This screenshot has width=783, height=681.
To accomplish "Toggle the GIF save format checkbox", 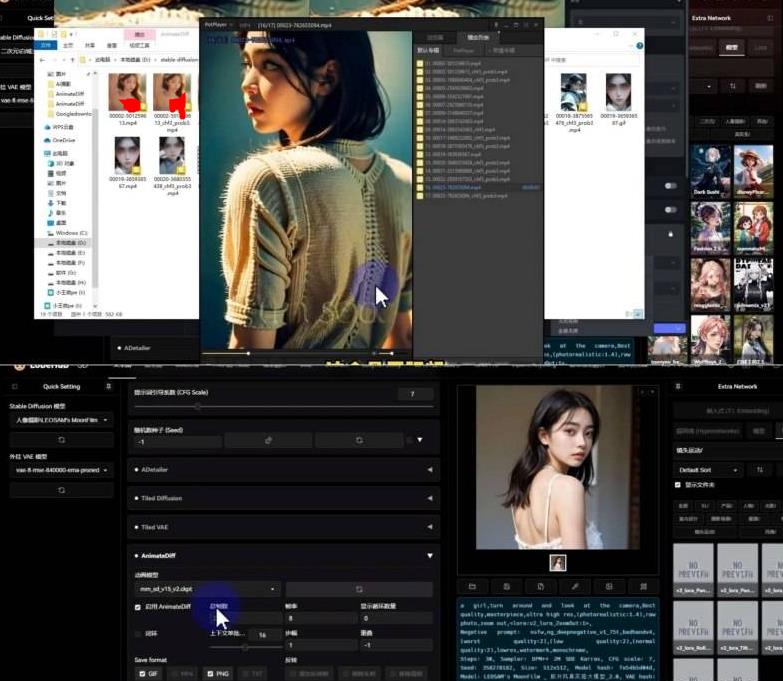I will (x=143, y=674).
